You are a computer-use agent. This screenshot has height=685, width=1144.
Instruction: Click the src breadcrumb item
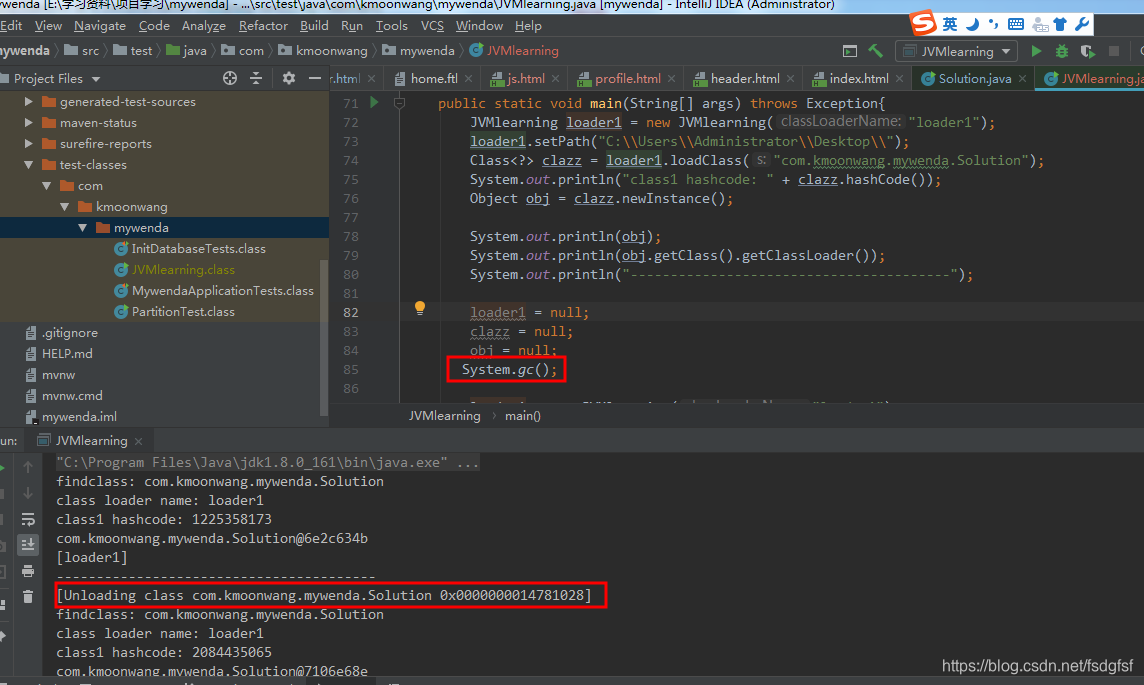pyautogui.click(x=81, y=50)
